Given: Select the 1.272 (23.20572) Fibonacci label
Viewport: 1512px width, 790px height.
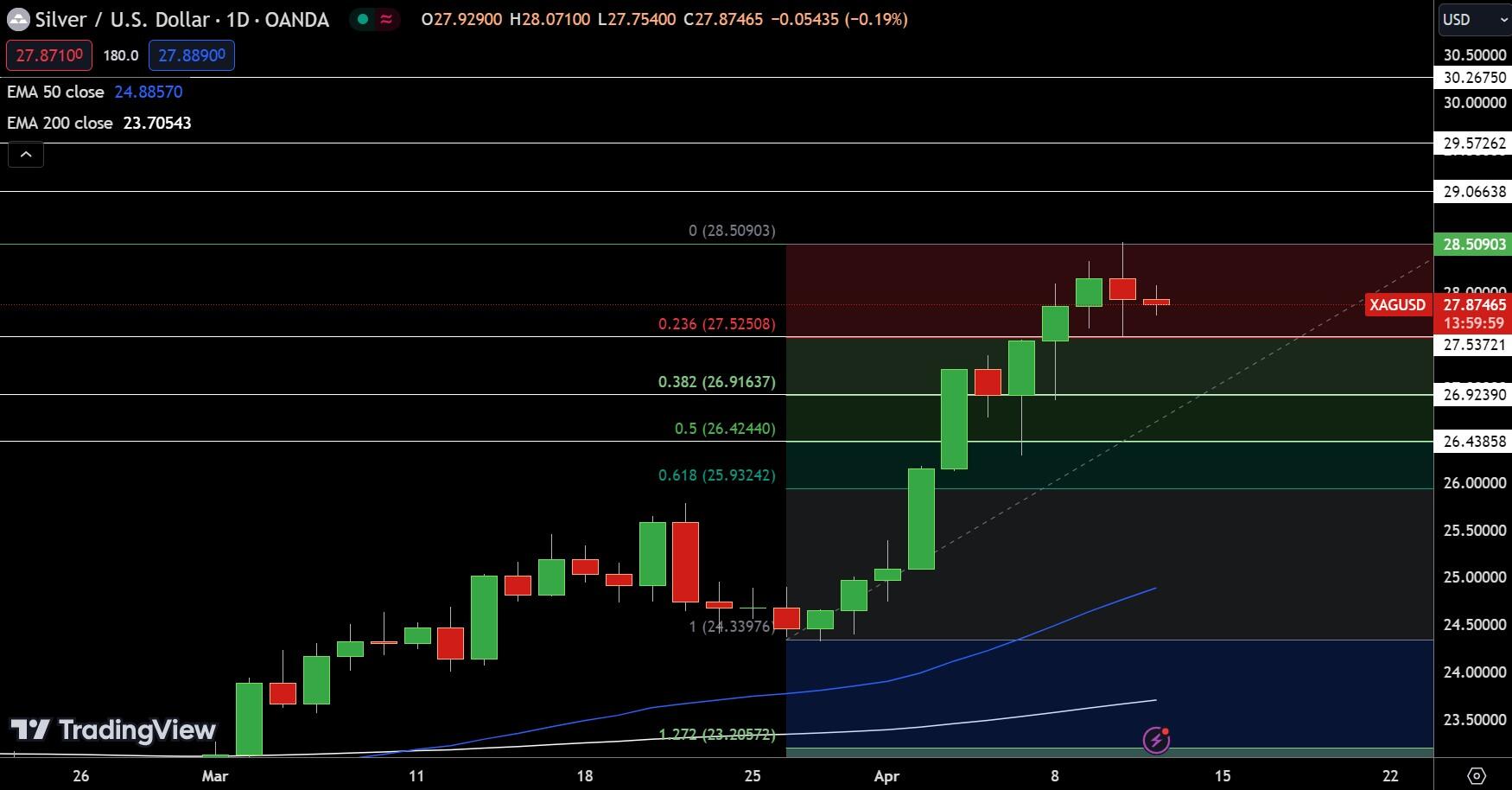Looking at the screenshot, I should click(x=717, y=735).
